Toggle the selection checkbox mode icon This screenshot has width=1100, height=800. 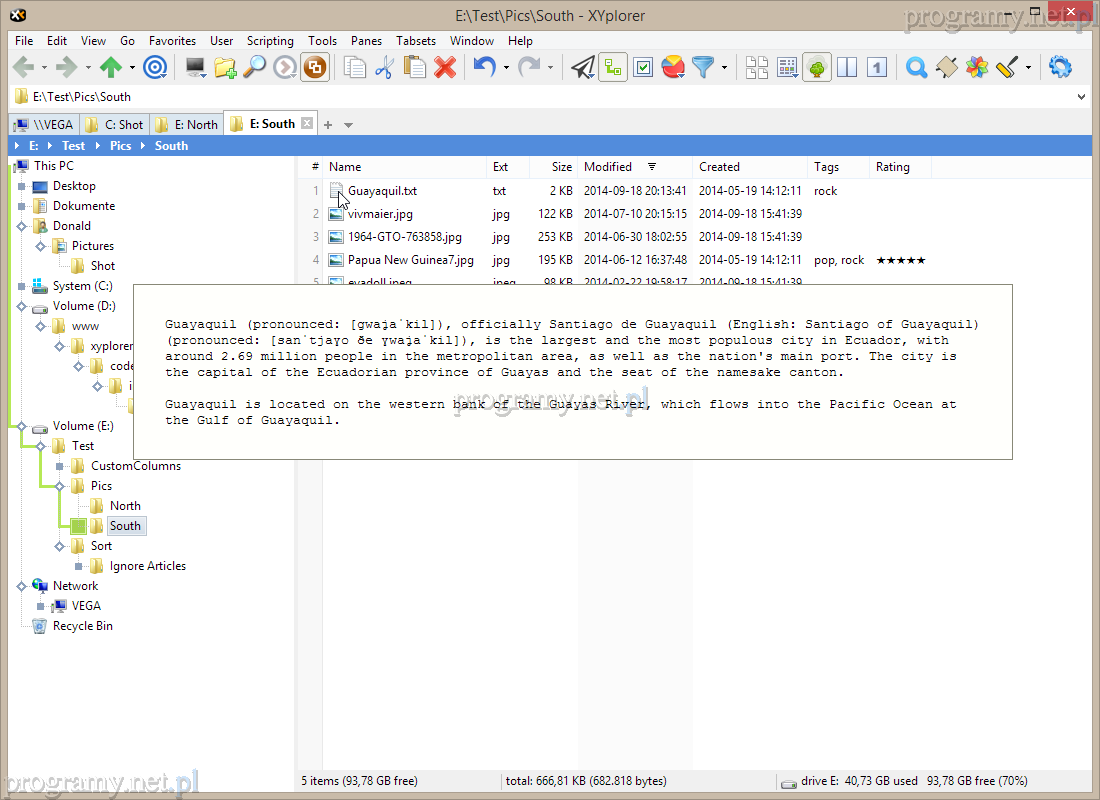click(x=643, y=68)
